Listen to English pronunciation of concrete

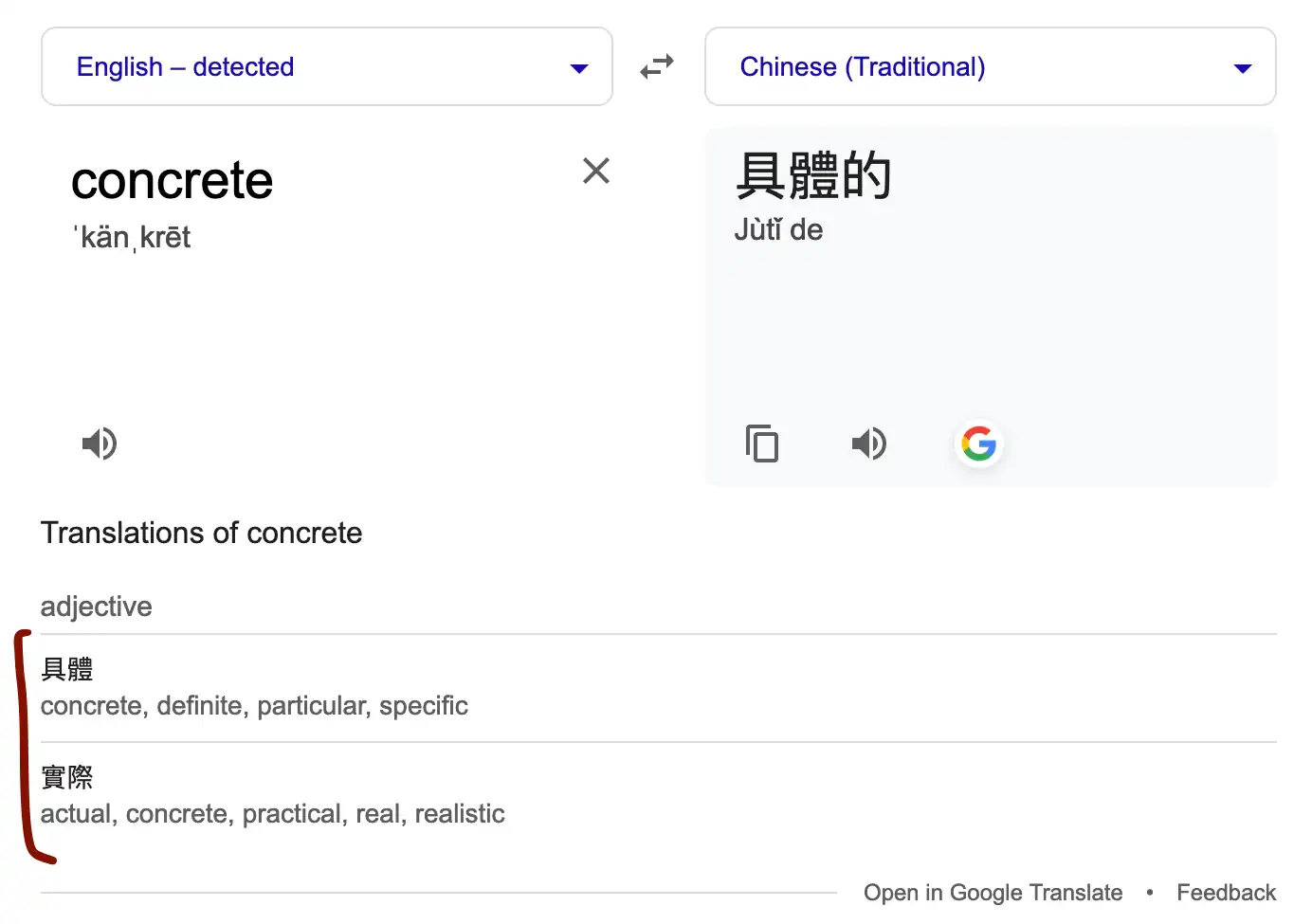pyautogui.click(x=100, y=443)
